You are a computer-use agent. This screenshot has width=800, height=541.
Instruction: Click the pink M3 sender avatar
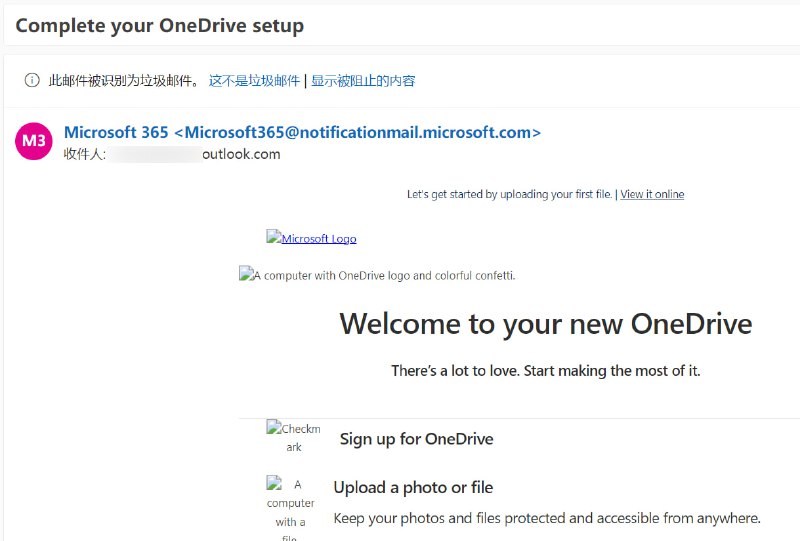point(34,142)
